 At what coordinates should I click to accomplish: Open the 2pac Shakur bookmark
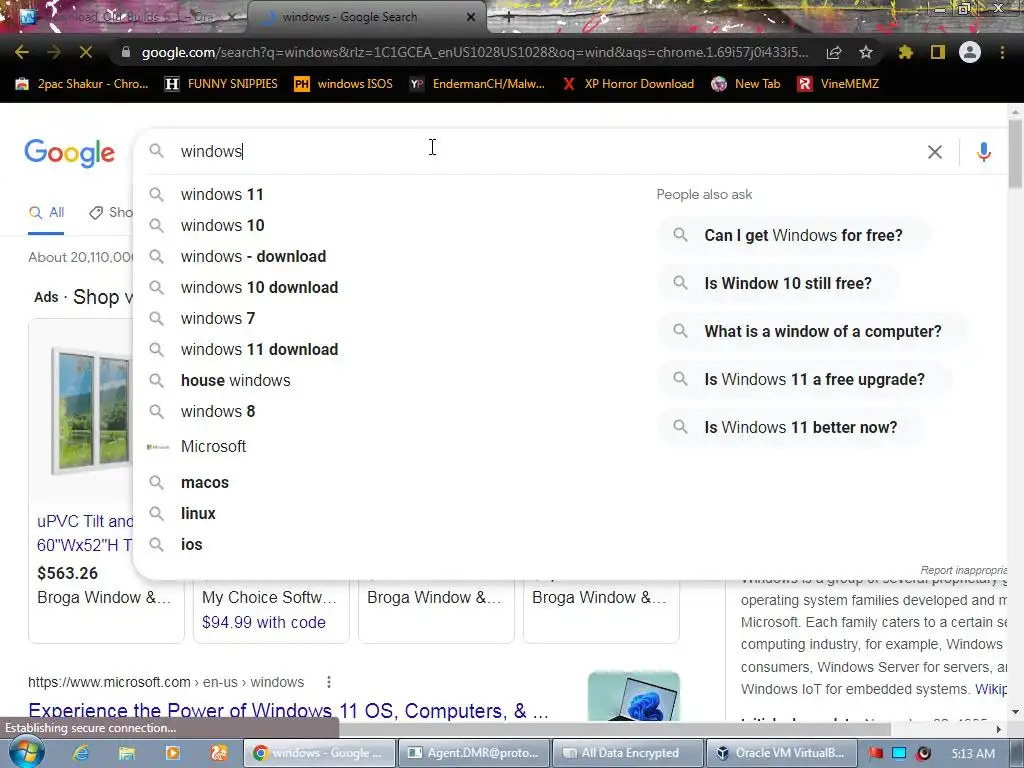82,84
